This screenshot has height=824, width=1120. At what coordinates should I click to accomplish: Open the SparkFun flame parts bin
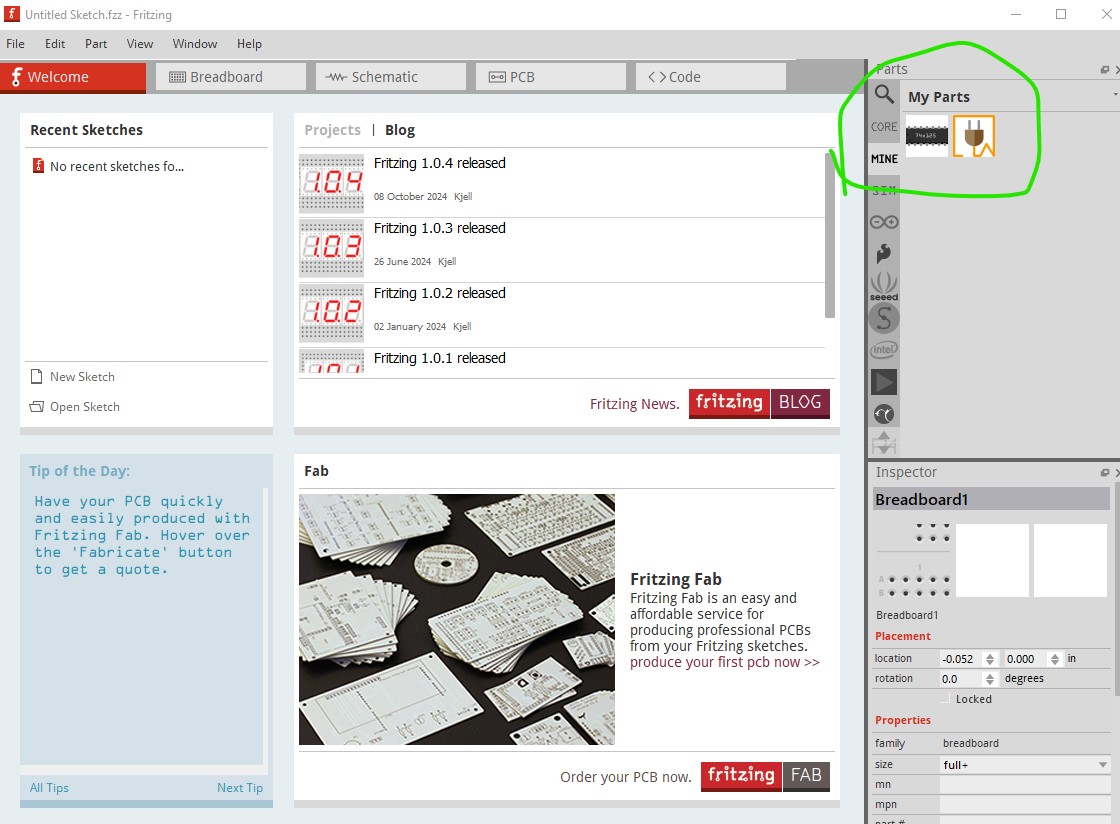click(x=884, y=254)
